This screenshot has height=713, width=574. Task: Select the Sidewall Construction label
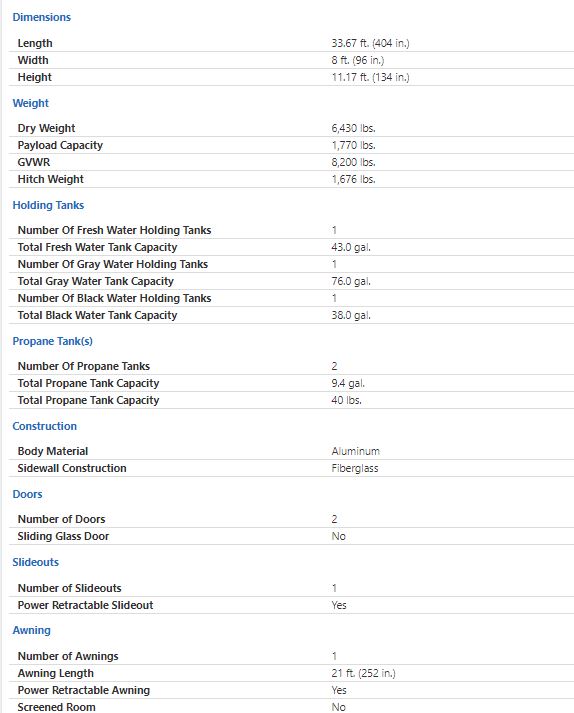click(x=72, y=468)
